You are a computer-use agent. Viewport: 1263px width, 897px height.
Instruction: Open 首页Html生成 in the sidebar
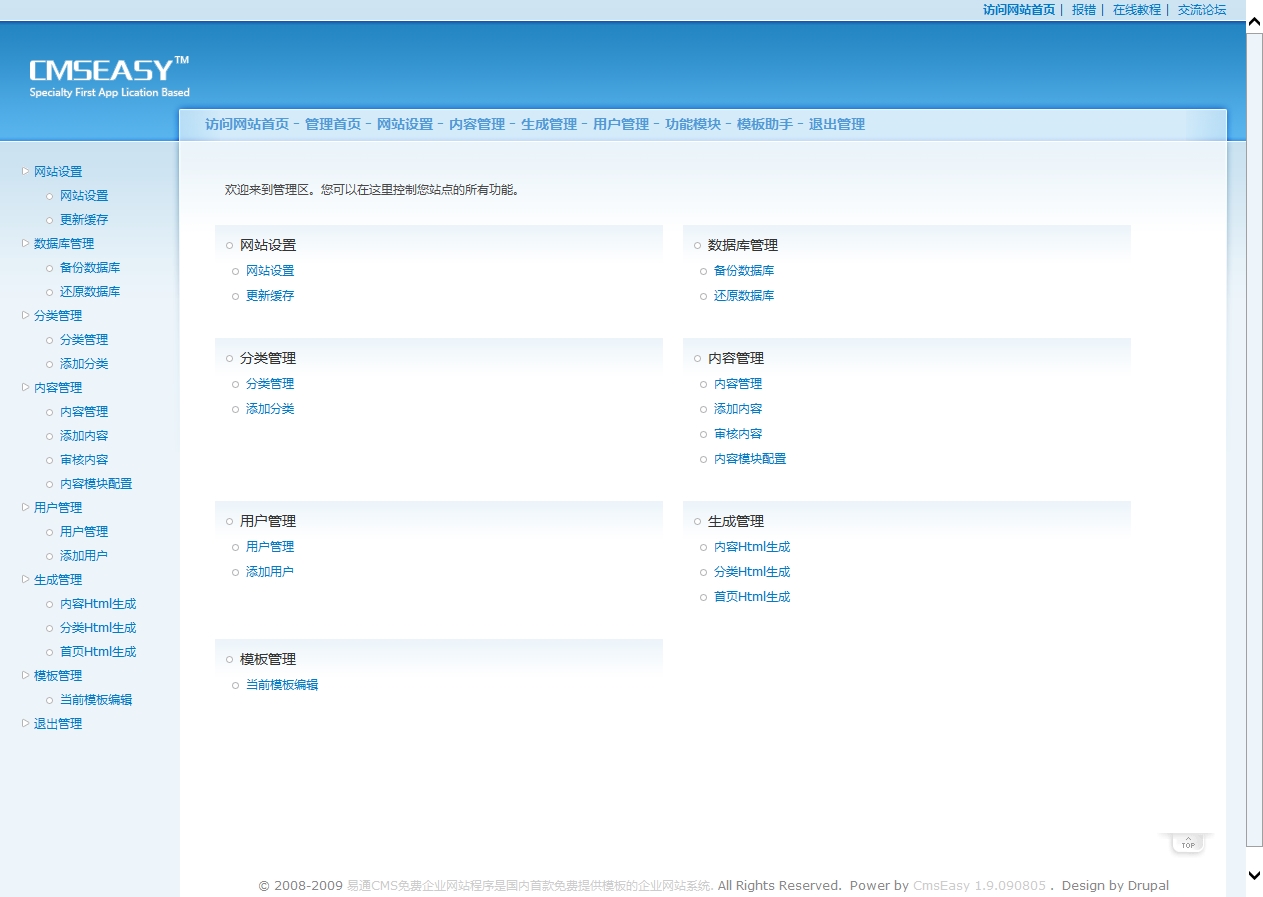click(98, 651)
